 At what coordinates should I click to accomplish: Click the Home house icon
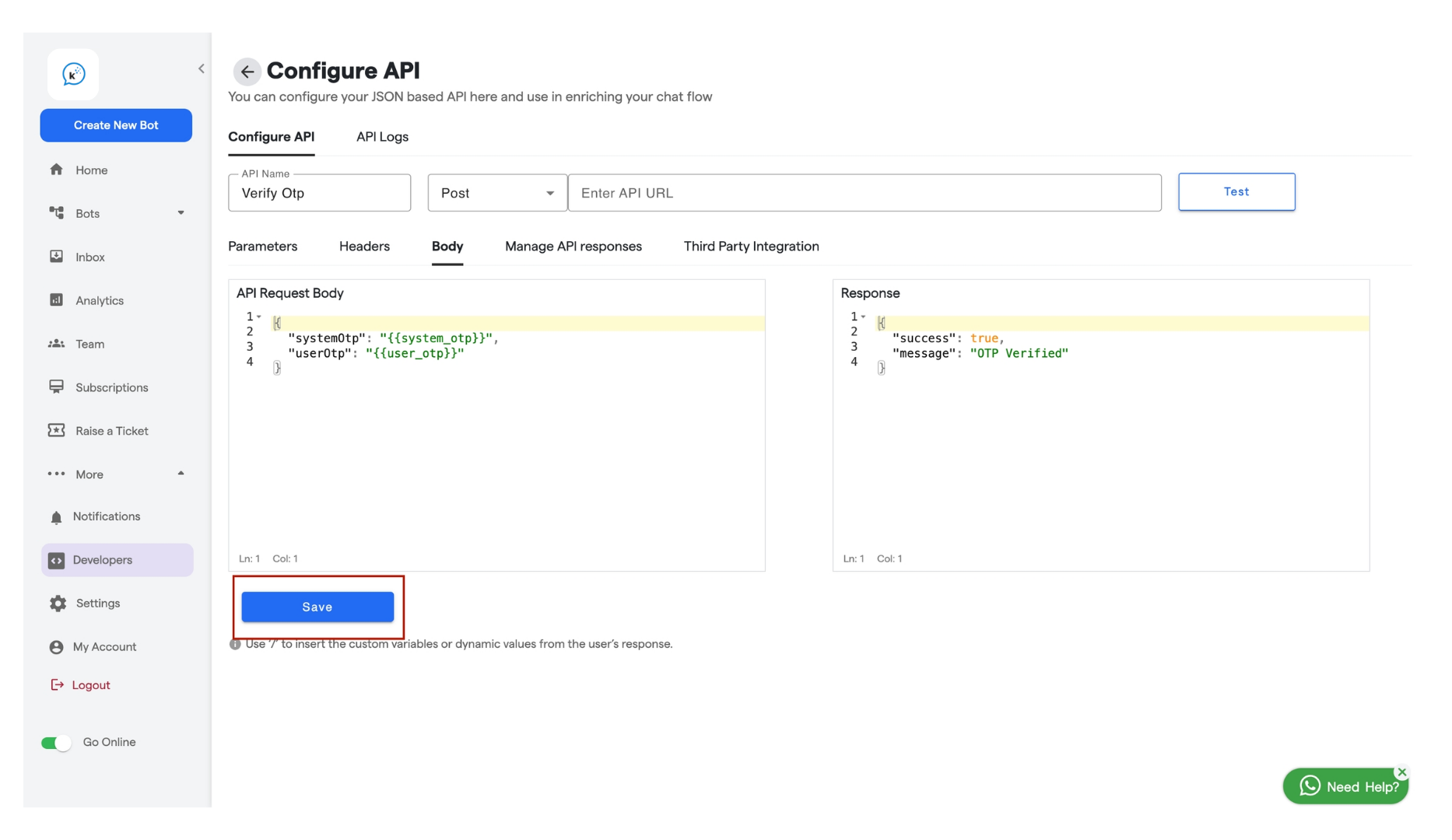pyautogui.click(x=56, y=170)
